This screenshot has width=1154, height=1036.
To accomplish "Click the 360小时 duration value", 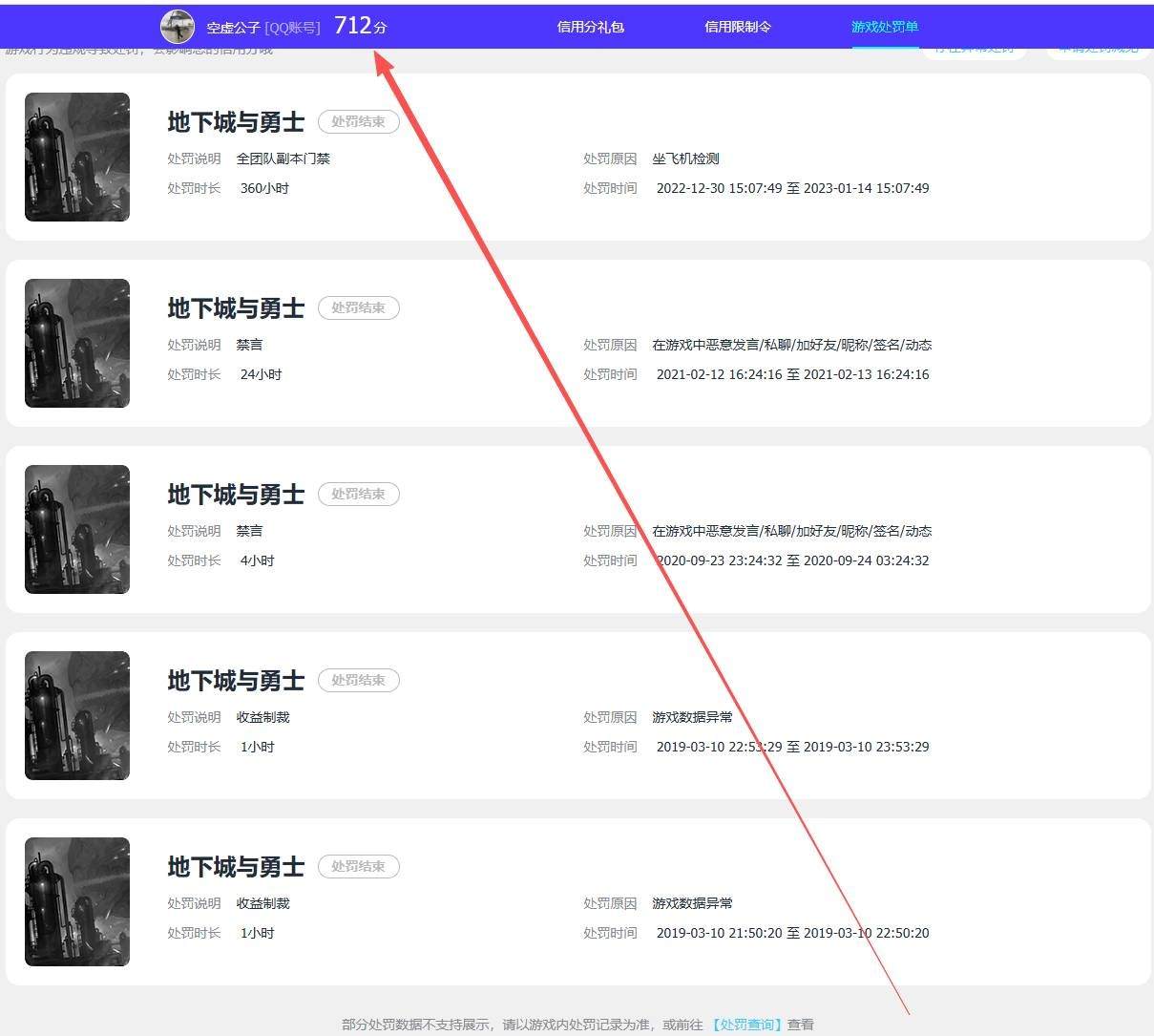I will click(264, 188).
